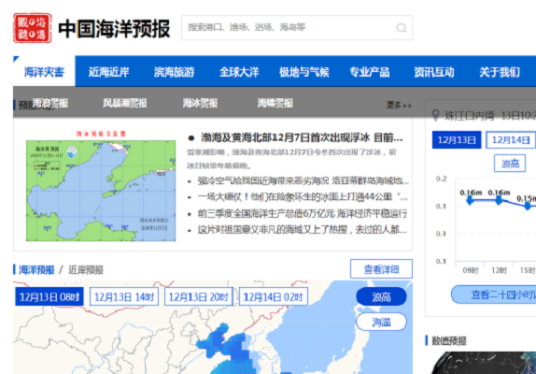This screenshot has height=374, width=536.
Task: Open the 滨海旅游 menu
Action: (x=174, y=72)
